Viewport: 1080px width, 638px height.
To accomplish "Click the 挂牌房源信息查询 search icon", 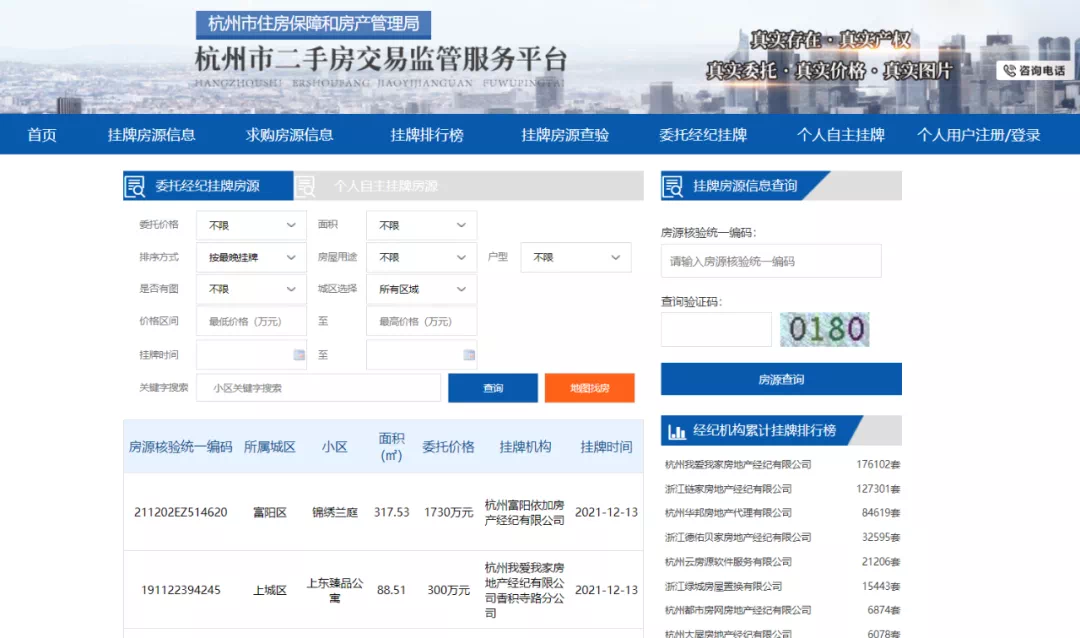I will point(674,186).
